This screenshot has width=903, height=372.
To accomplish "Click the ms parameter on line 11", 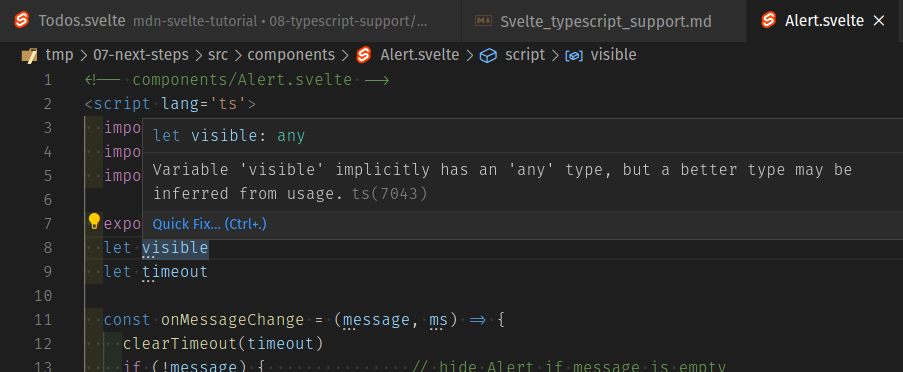I will pos(438,320).
